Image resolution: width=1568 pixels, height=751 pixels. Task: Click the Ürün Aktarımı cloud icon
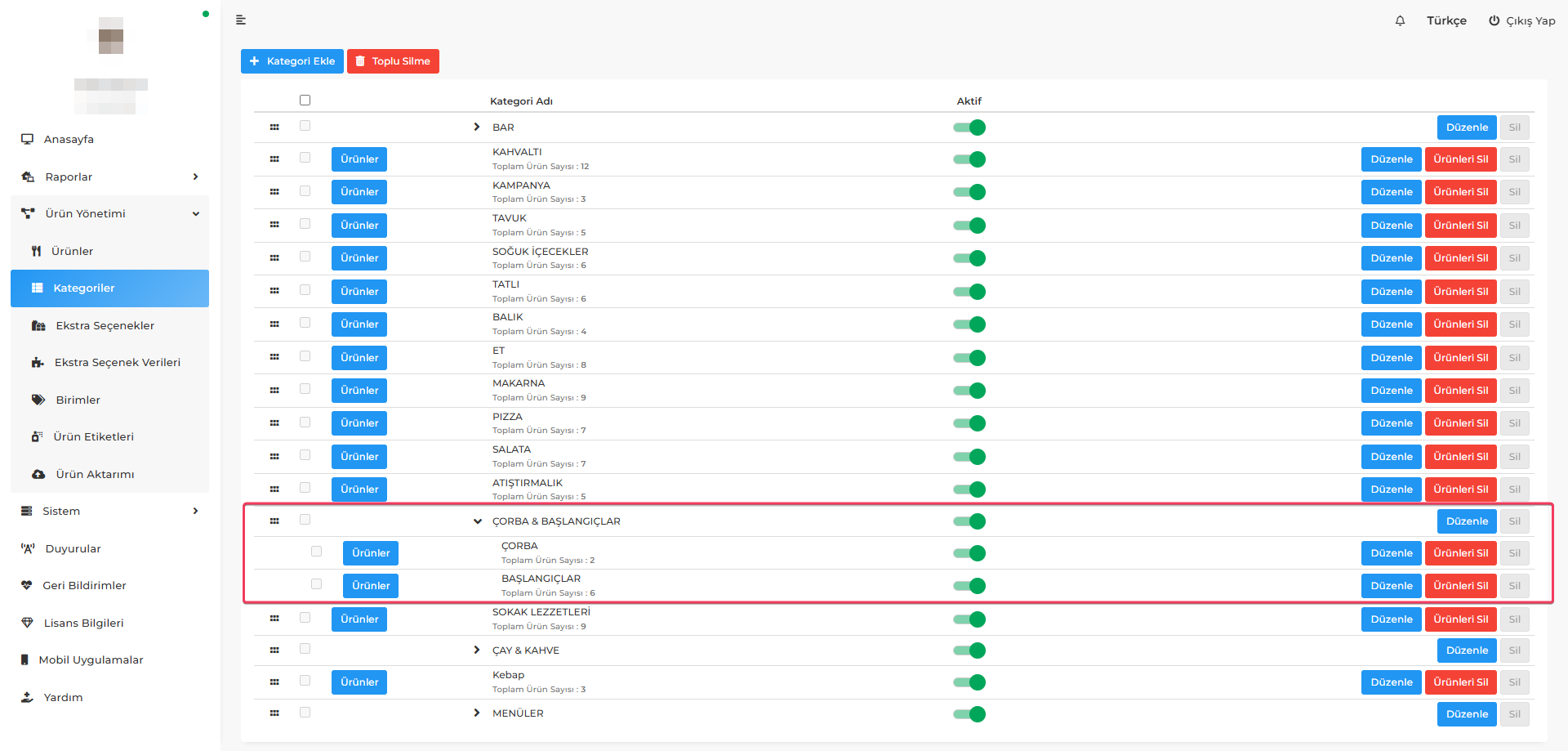tap(38, 474)
